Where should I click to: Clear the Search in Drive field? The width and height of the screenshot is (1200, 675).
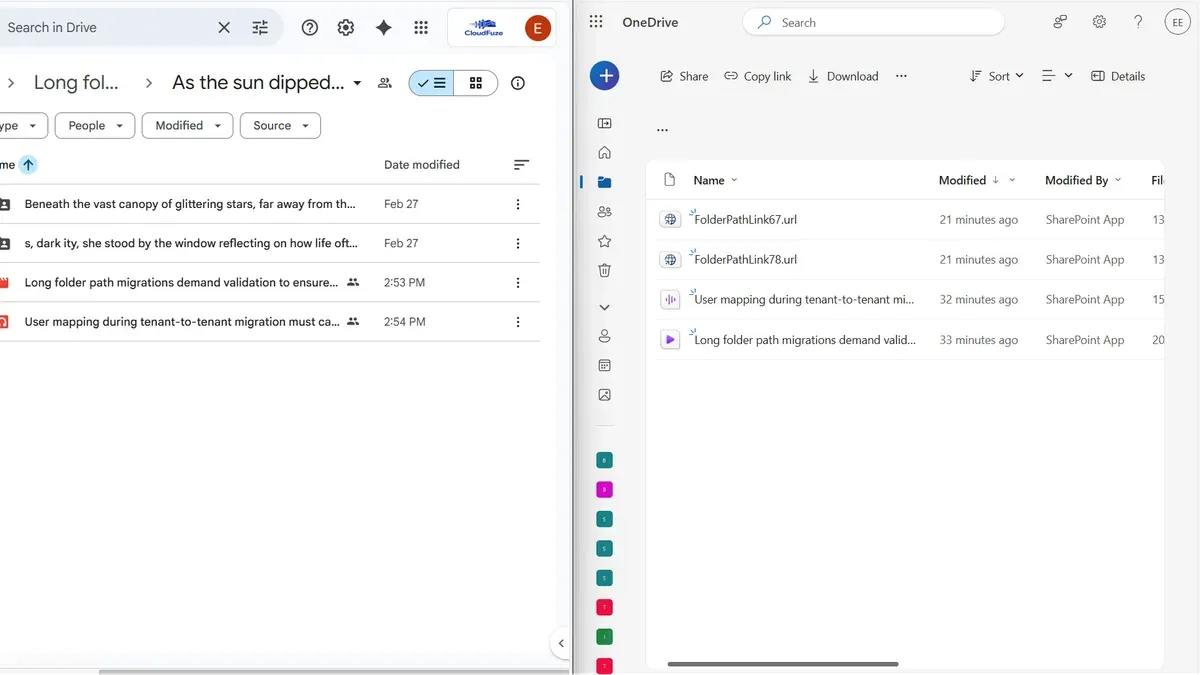tap(224, 28)
